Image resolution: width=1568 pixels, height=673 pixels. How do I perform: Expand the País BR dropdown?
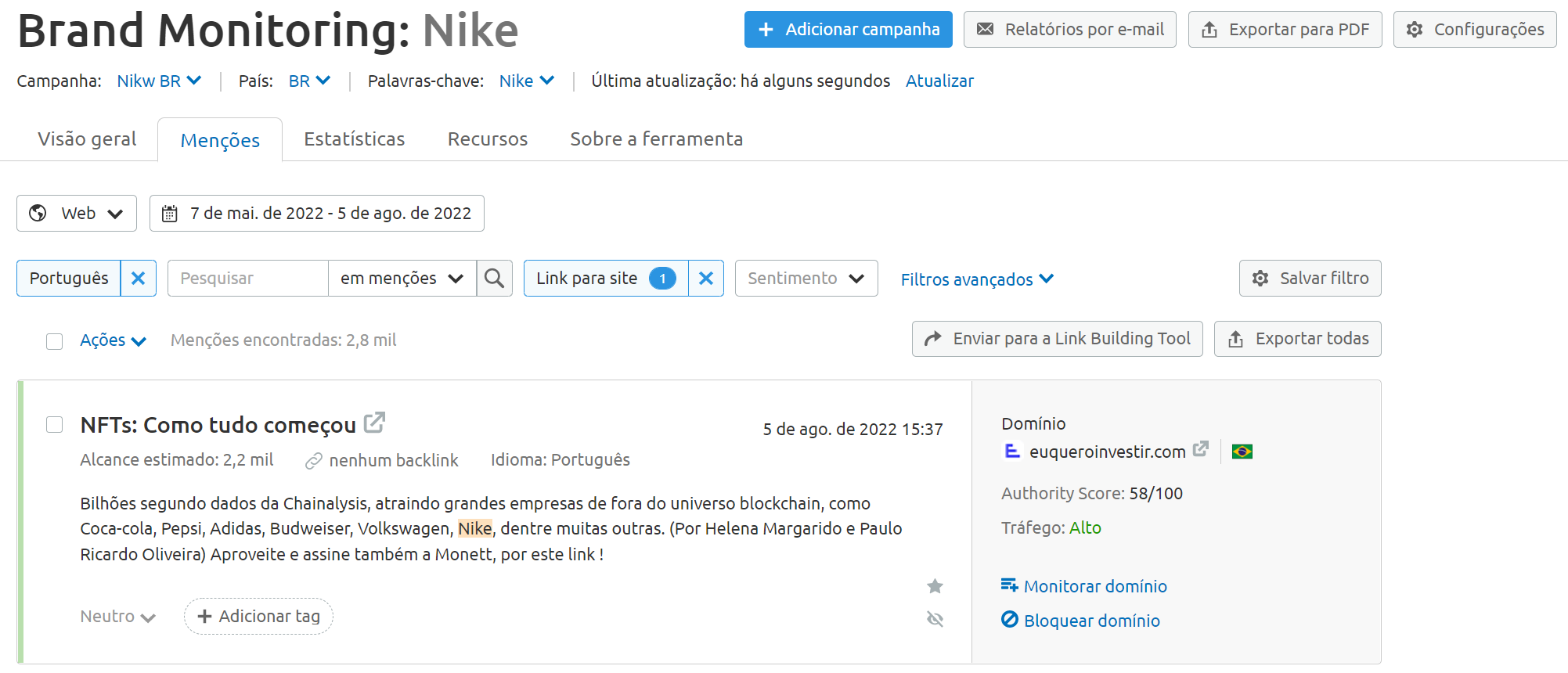pos(309,81)
